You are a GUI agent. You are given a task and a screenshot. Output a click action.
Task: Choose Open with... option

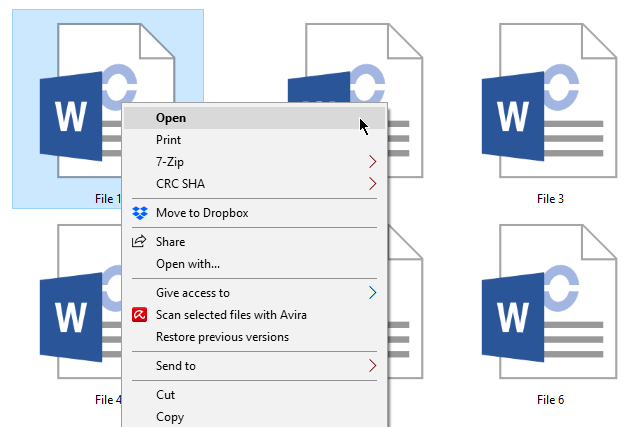coord(254,264)
